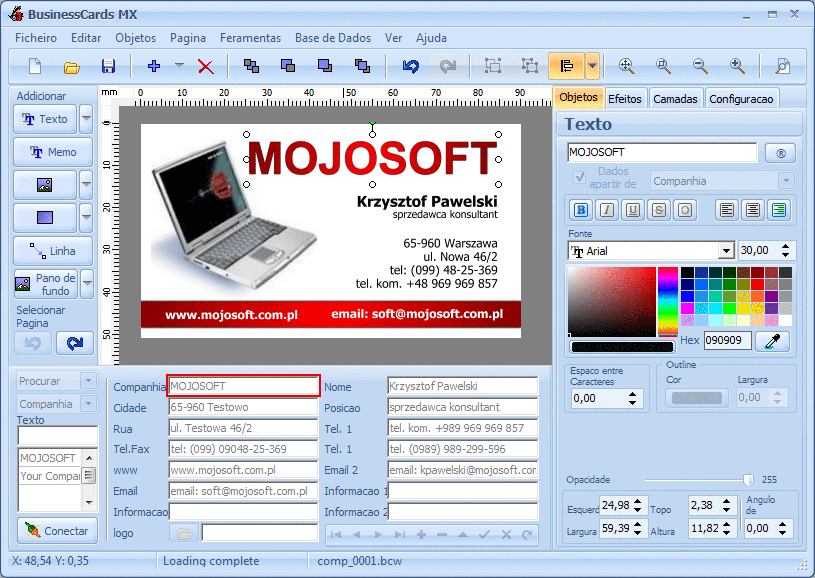Click the New blank document icon
This screenshot has height=578, width=815.
[x=35, y=66]
